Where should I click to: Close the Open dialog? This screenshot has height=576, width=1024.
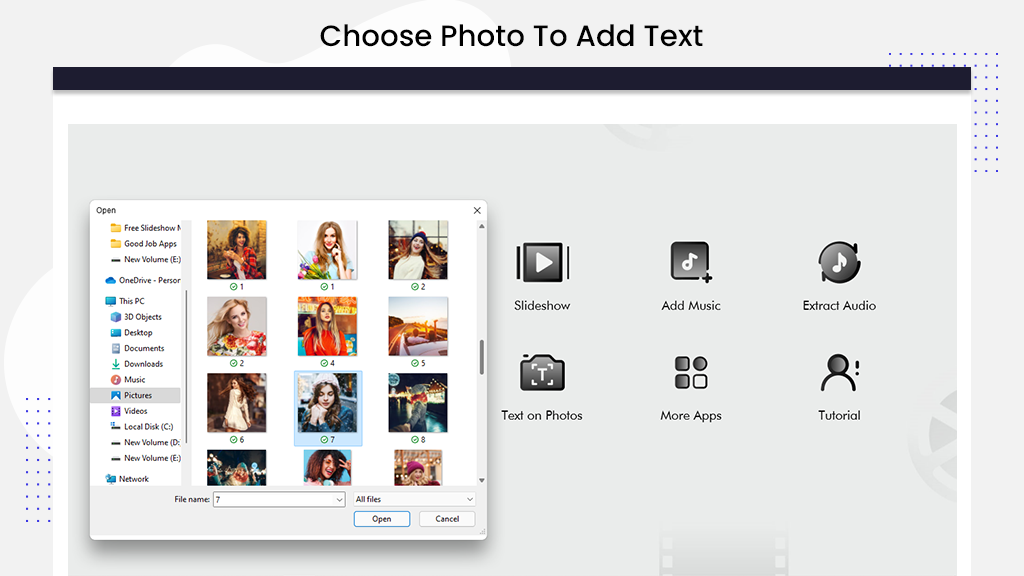point(477,210)
